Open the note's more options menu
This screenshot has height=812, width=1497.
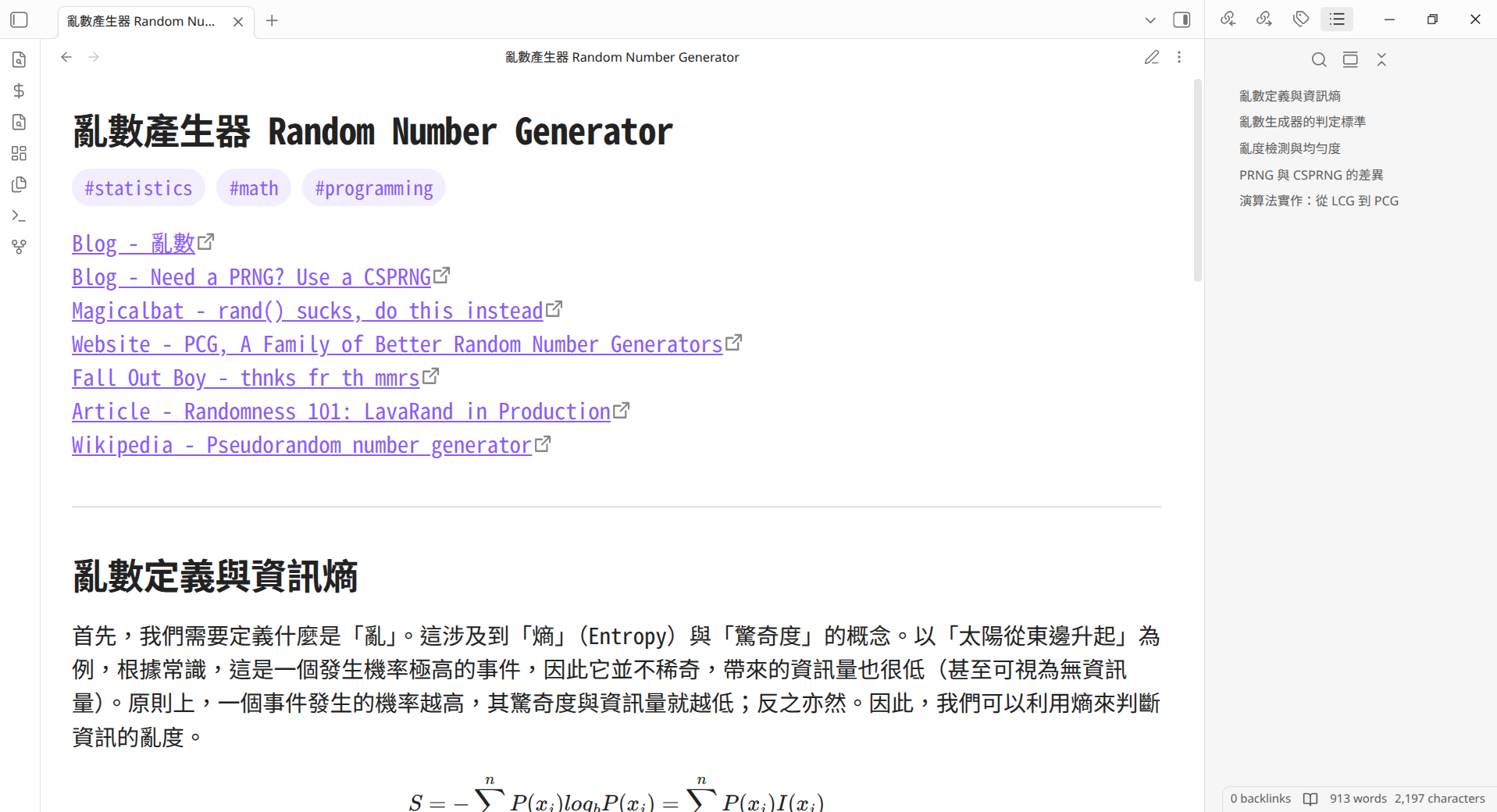(x=1179, y=57)
